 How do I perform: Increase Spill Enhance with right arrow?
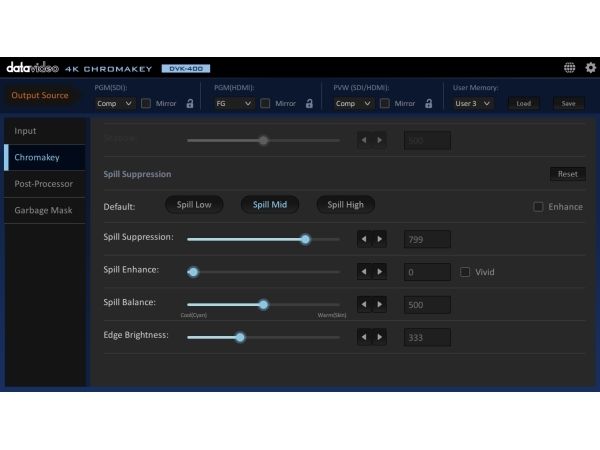pyautogui.click(x=379, y=272)
